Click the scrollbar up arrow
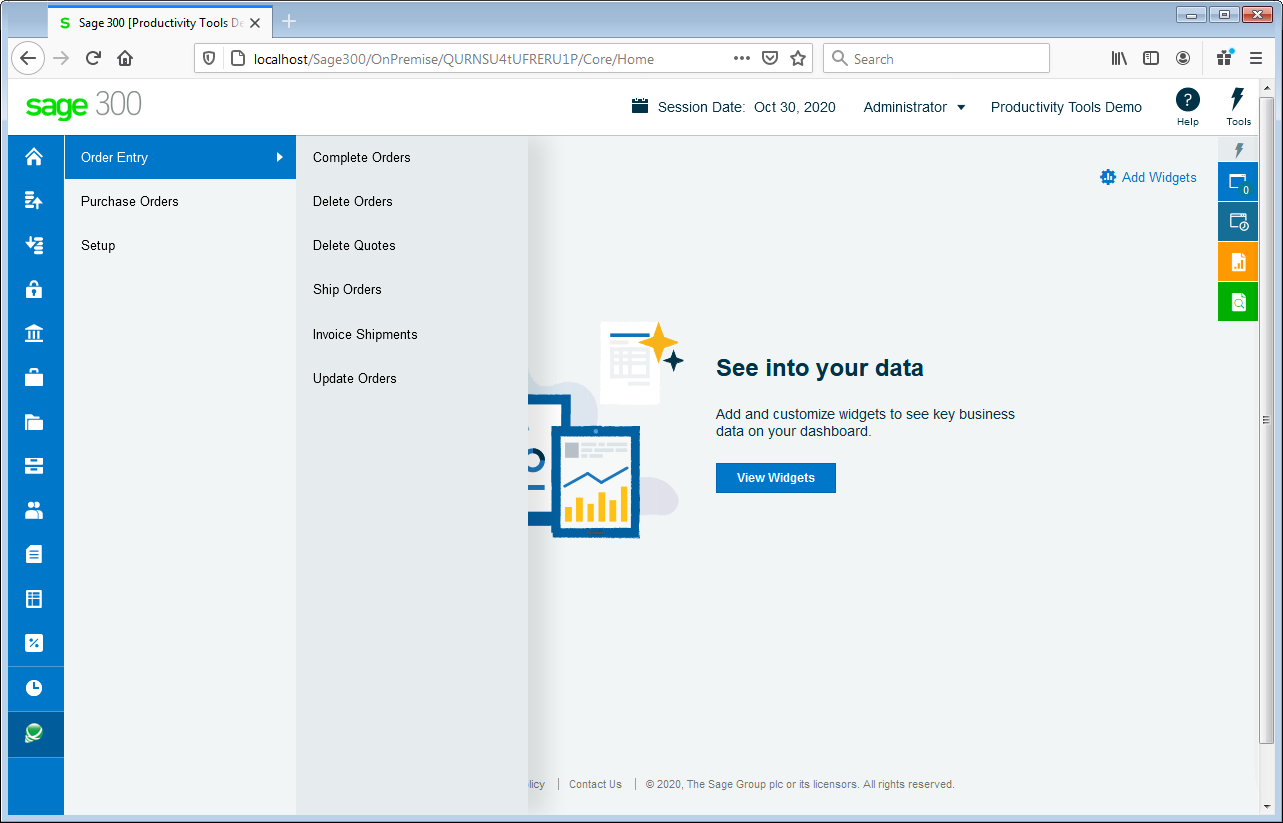1283x823 pixels. pyautogui.click(x=1266, y=89)
